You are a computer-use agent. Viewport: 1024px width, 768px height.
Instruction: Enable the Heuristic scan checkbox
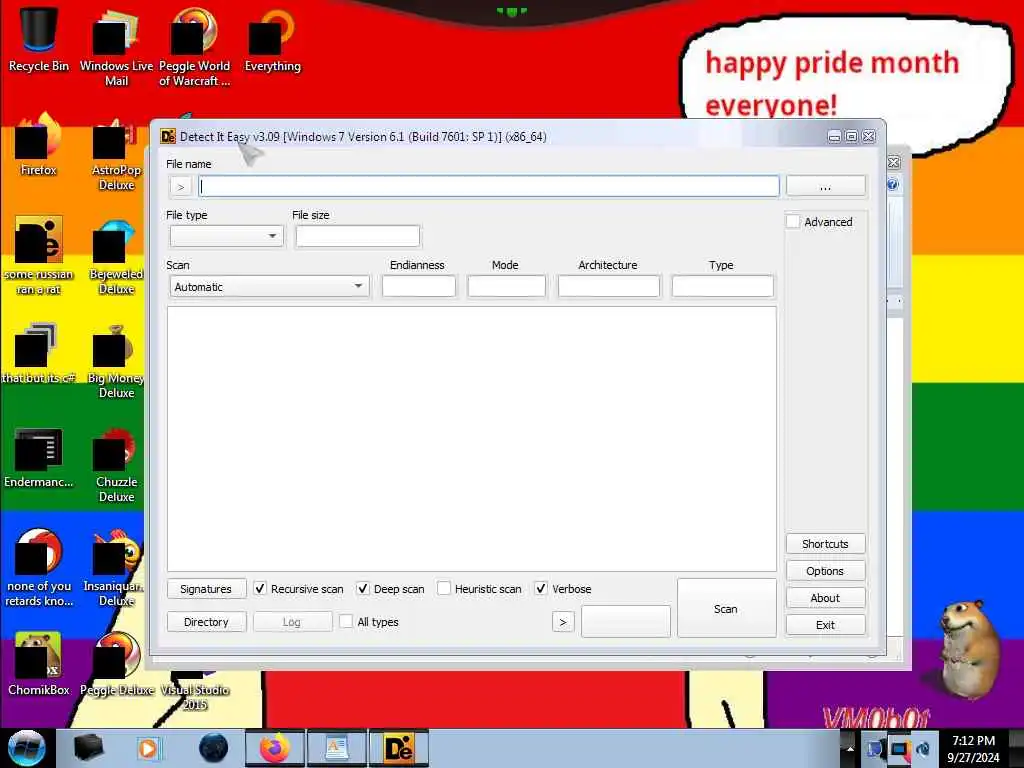tap(444, 588)
